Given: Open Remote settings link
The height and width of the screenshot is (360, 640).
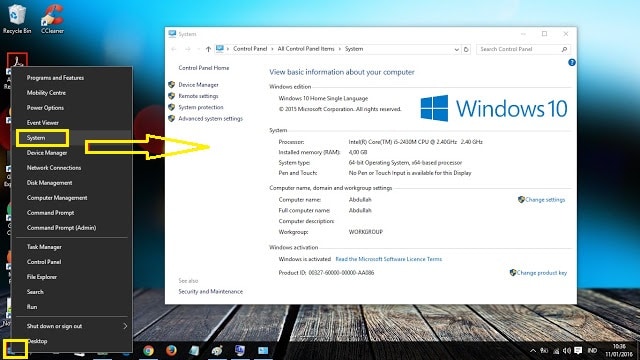Looking at the screenshot, I should coord(198,96).
